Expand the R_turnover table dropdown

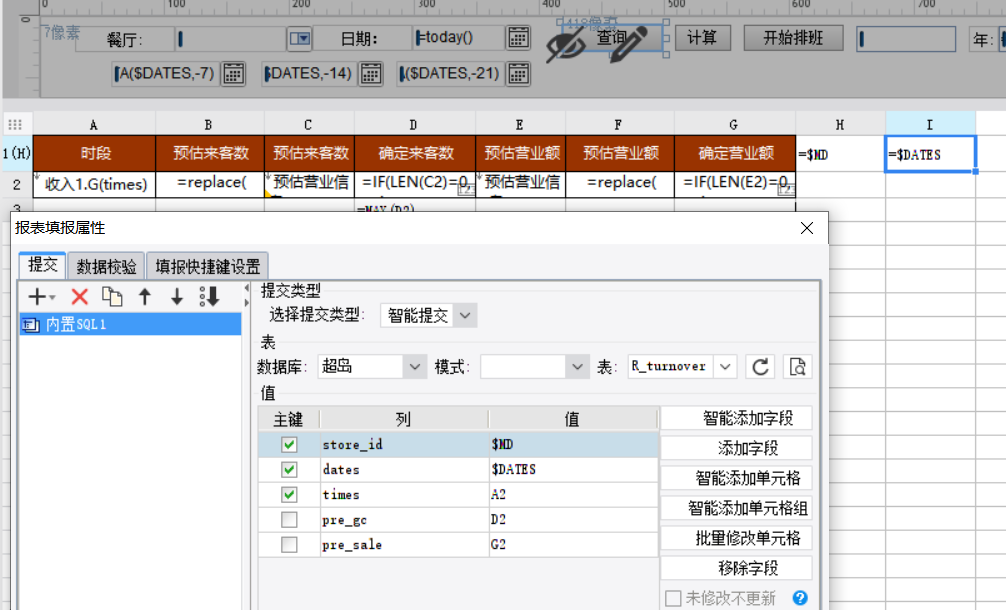point(726,367)
